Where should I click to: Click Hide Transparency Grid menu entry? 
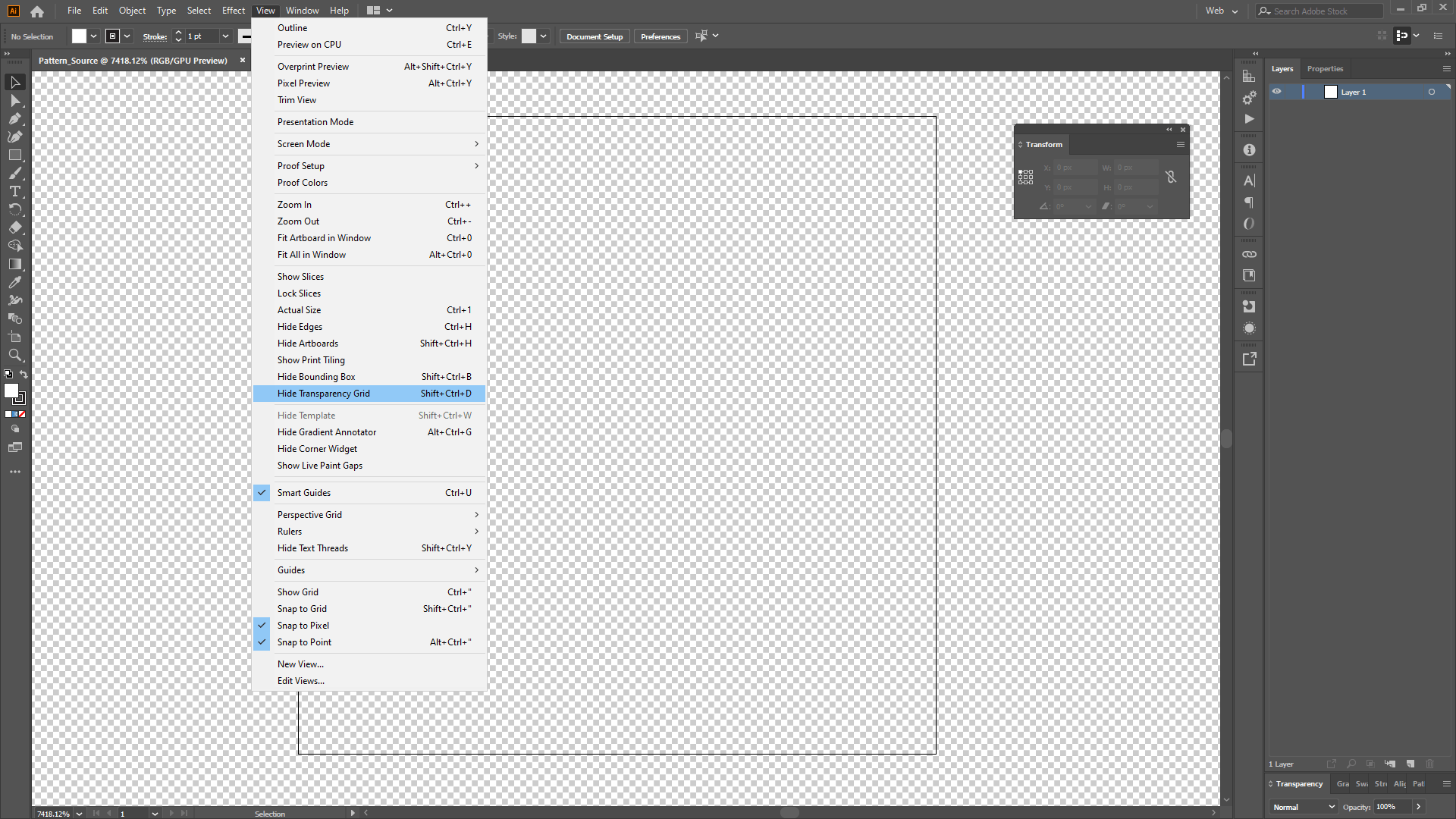click(x=324, y=394)
